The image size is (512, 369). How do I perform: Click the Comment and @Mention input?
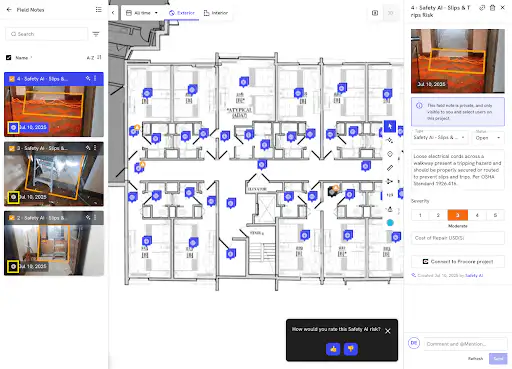click(465, 344)
